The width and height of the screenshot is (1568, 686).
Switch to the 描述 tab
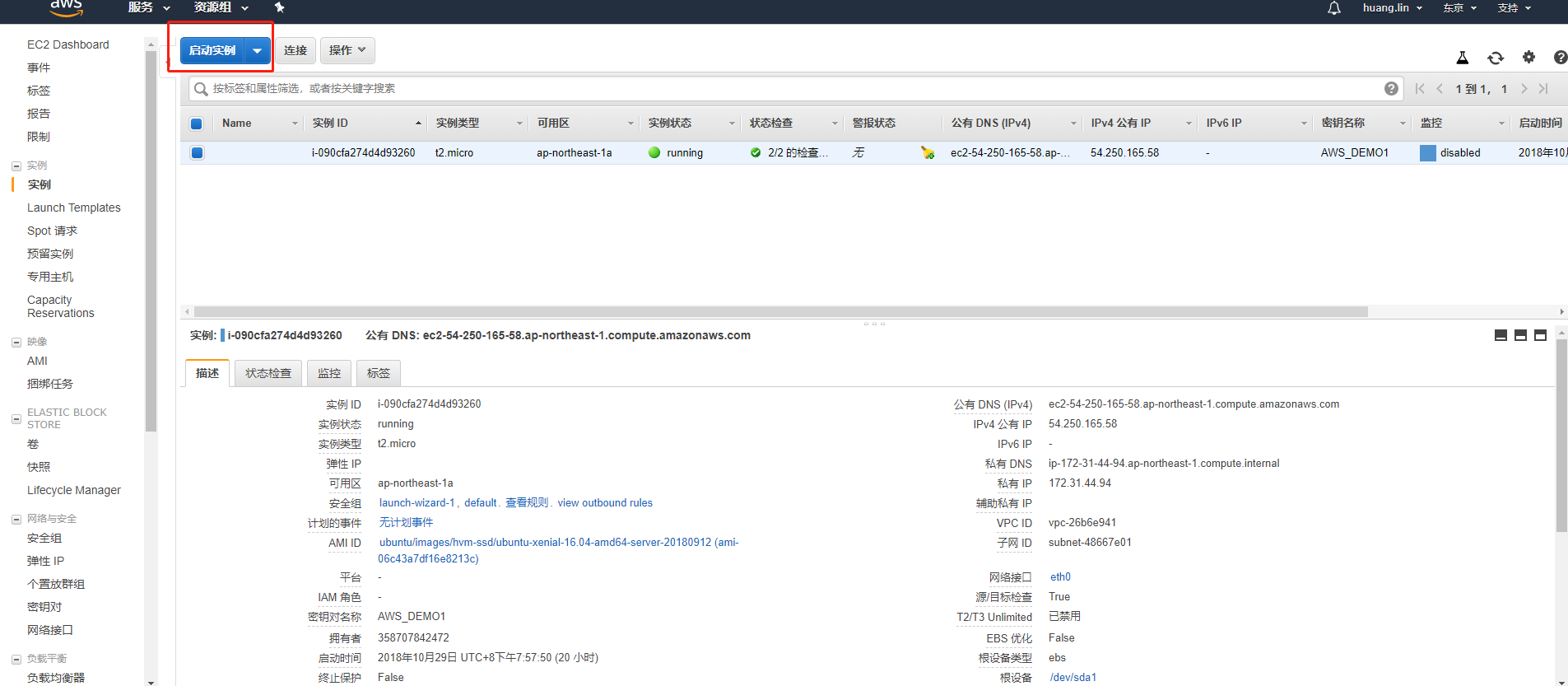point(207,373)
